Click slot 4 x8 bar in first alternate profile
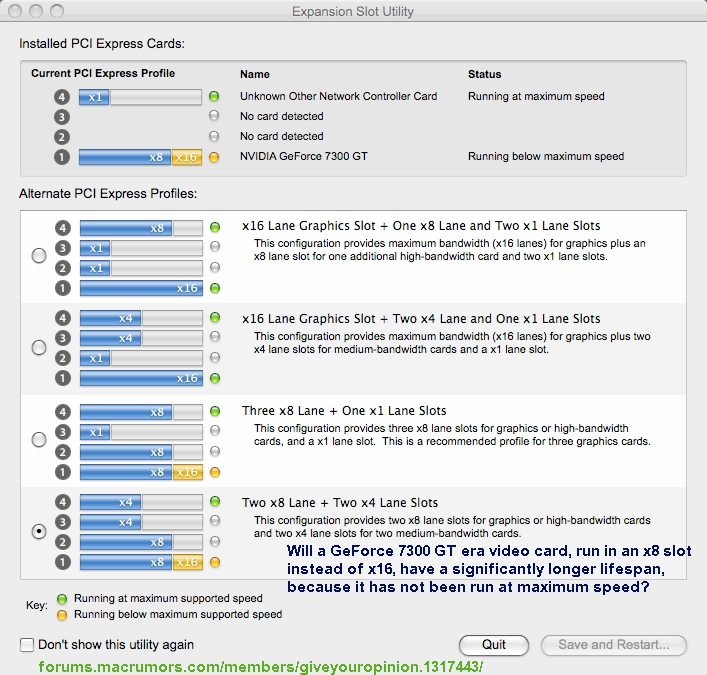The height and width of the screenshot is (675, 707). [x=126, y=228]
